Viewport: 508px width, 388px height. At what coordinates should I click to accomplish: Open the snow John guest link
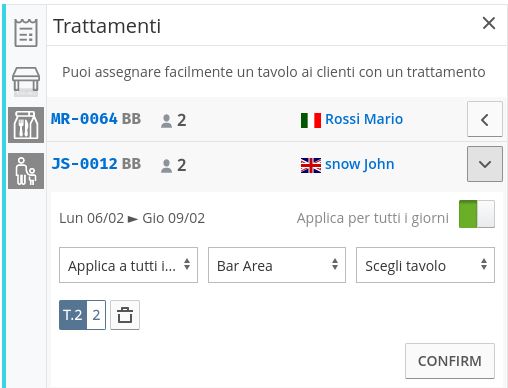360,164
